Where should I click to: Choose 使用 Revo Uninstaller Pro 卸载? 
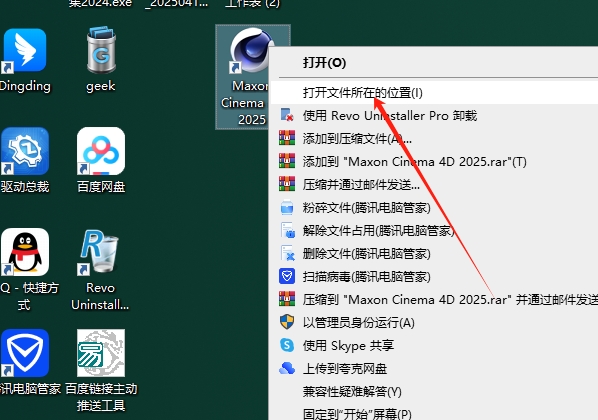(433, 116)
